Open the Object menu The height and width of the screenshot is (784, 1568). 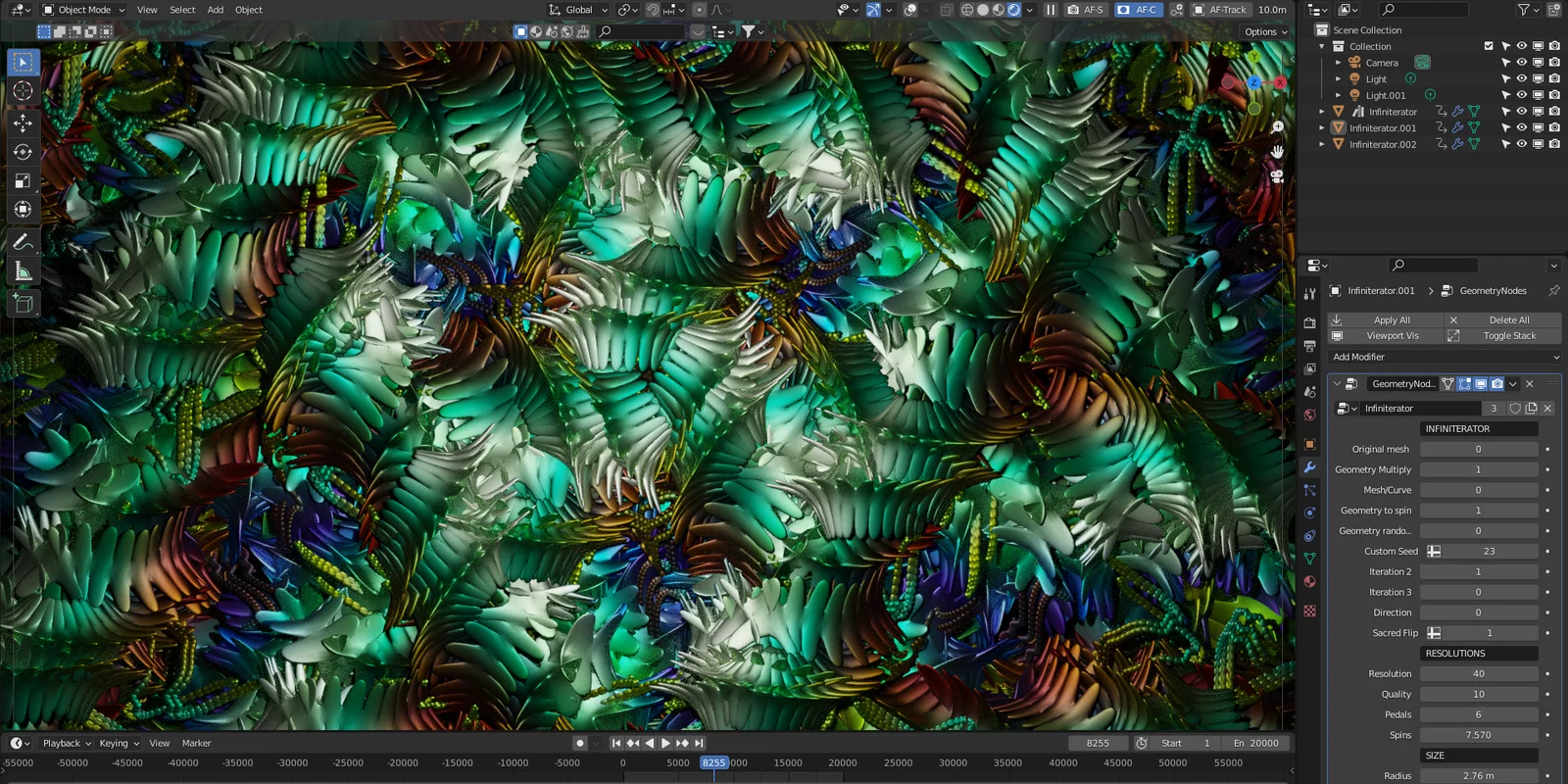249,10
